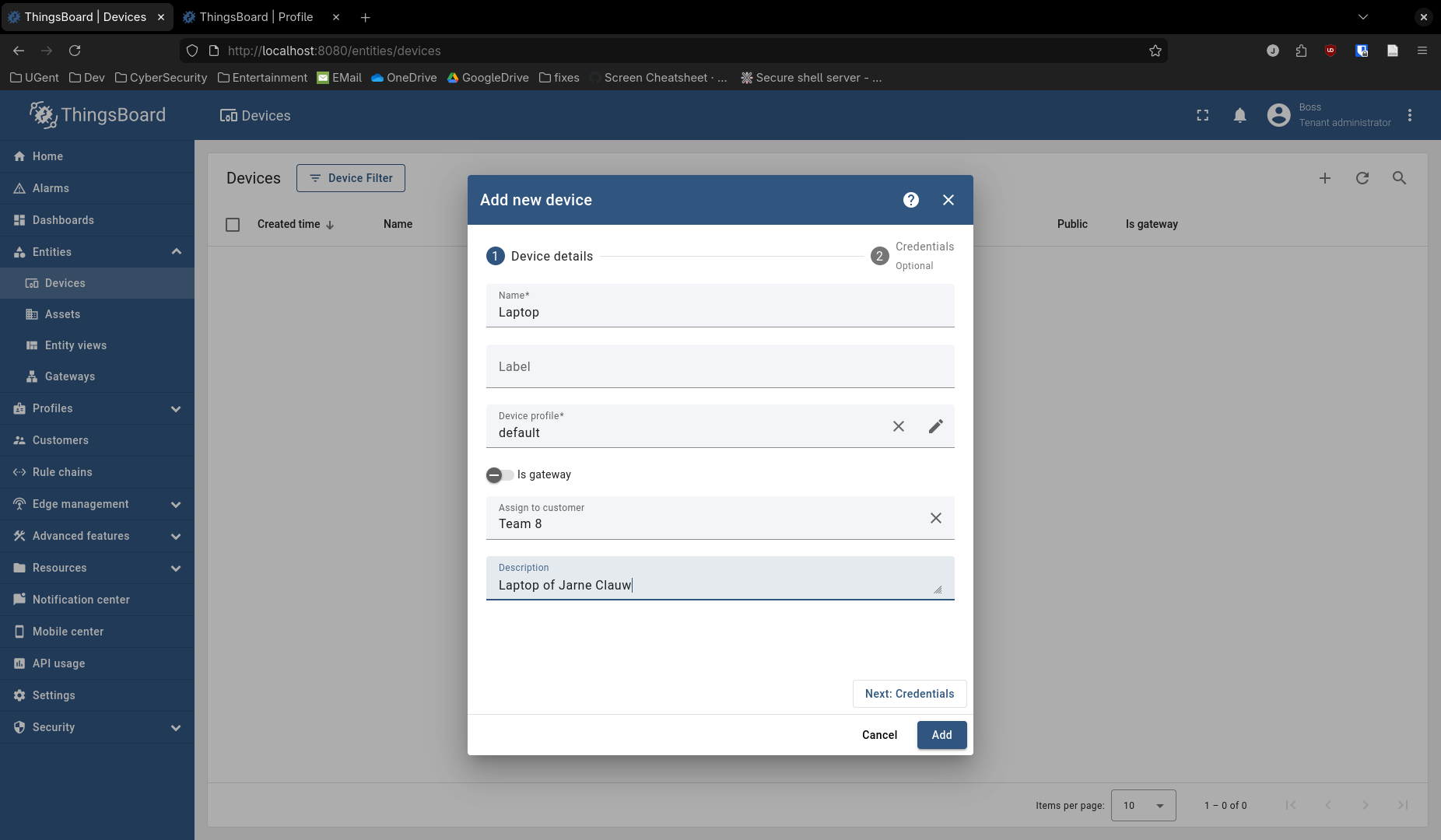Click into the Label input field
The height and width of the screenshot is (840, 1441).
click(720, 367)
